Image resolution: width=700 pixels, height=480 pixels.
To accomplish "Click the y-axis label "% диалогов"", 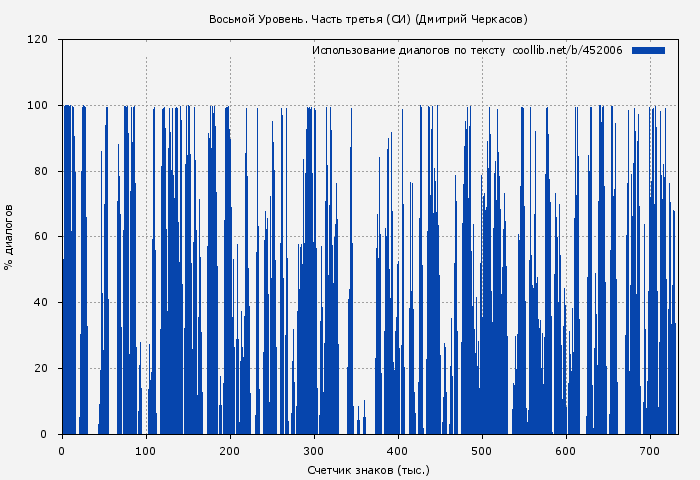I will (9, 237).
